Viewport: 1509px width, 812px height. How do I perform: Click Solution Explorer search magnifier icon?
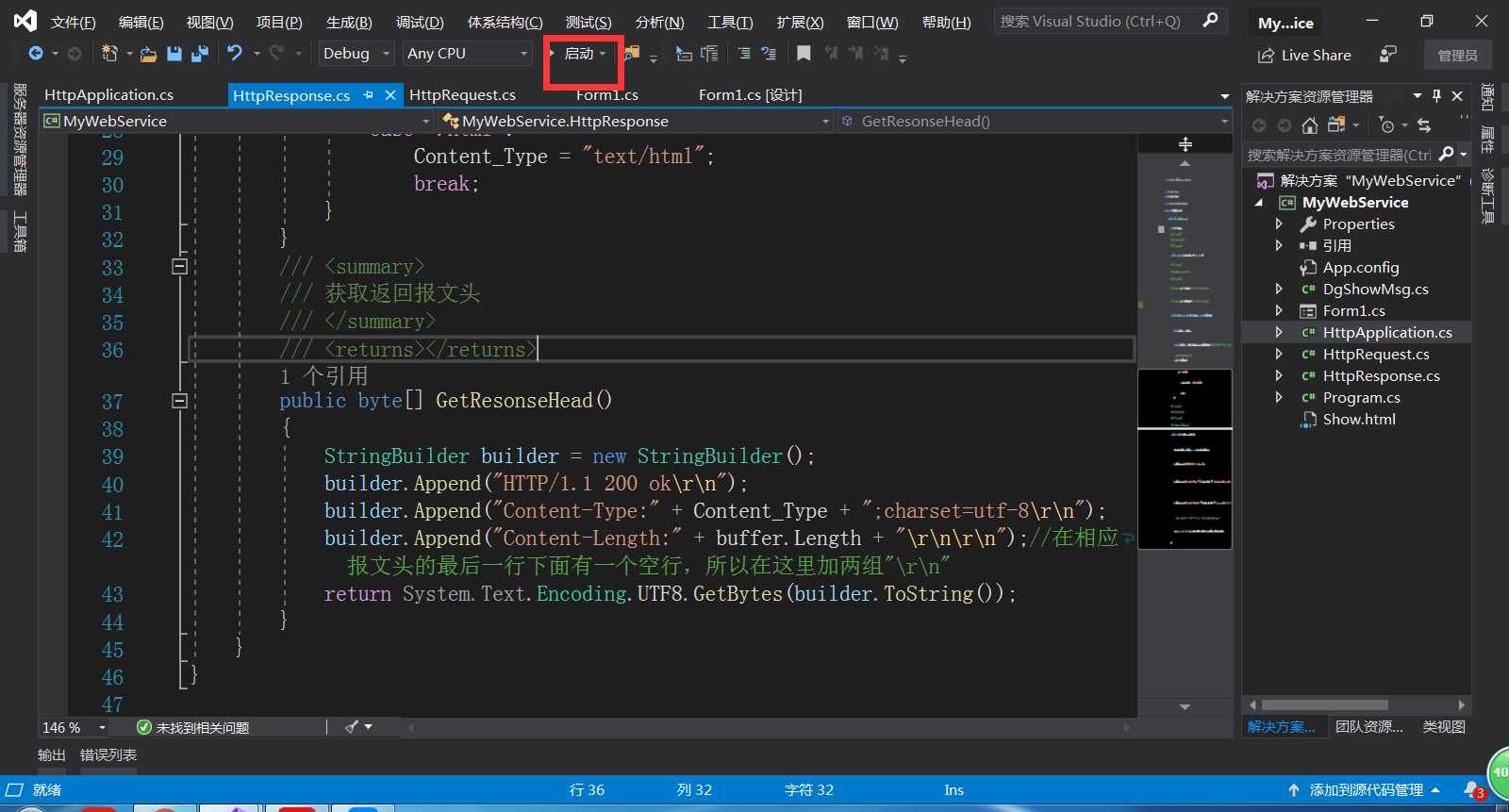pyautogui.click(x=1447, y=154)
